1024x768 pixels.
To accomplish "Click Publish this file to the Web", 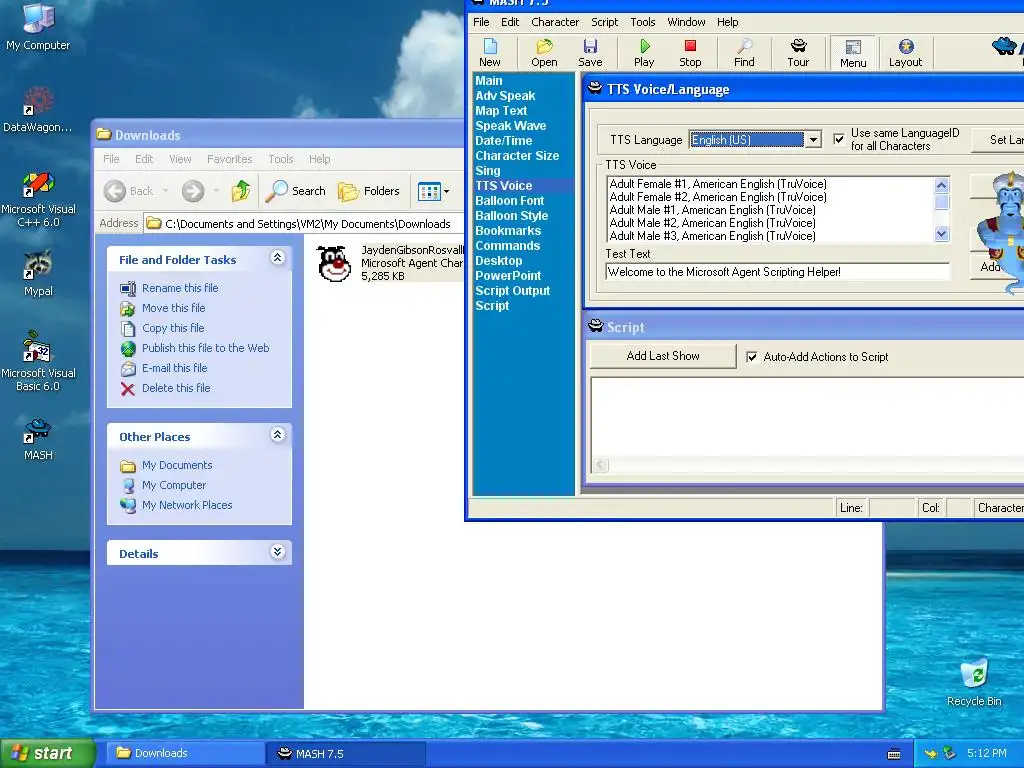I will [206, 348].
